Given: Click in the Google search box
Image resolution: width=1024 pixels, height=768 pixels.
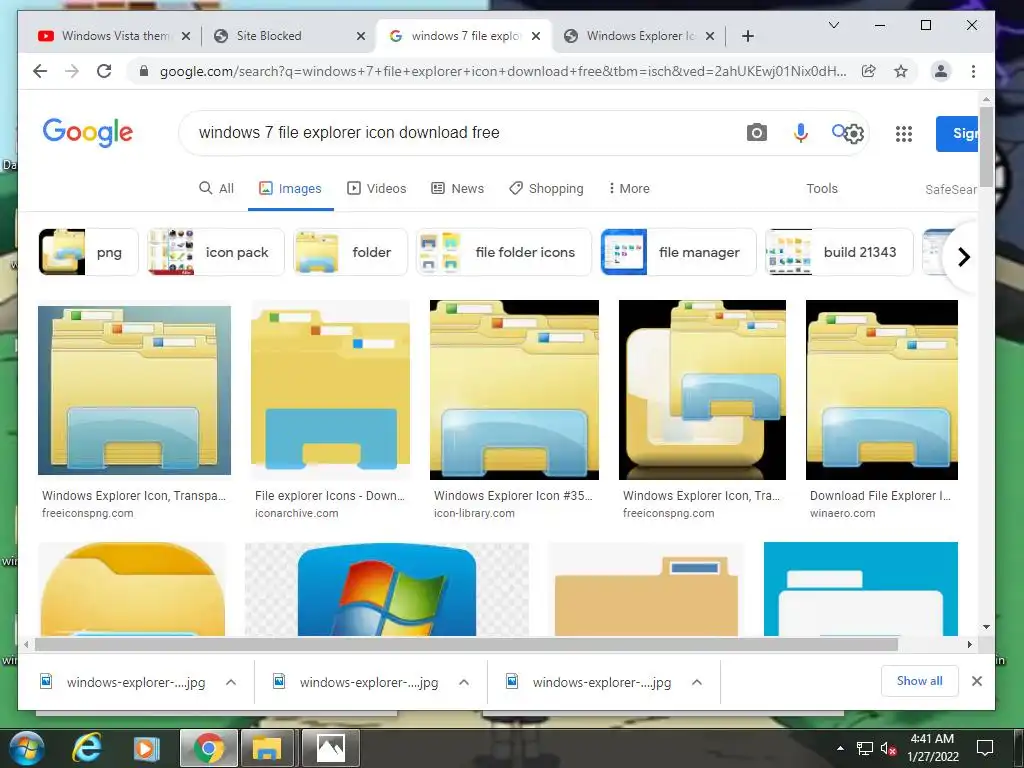Looking at the screenshot, I should [457, 133].
